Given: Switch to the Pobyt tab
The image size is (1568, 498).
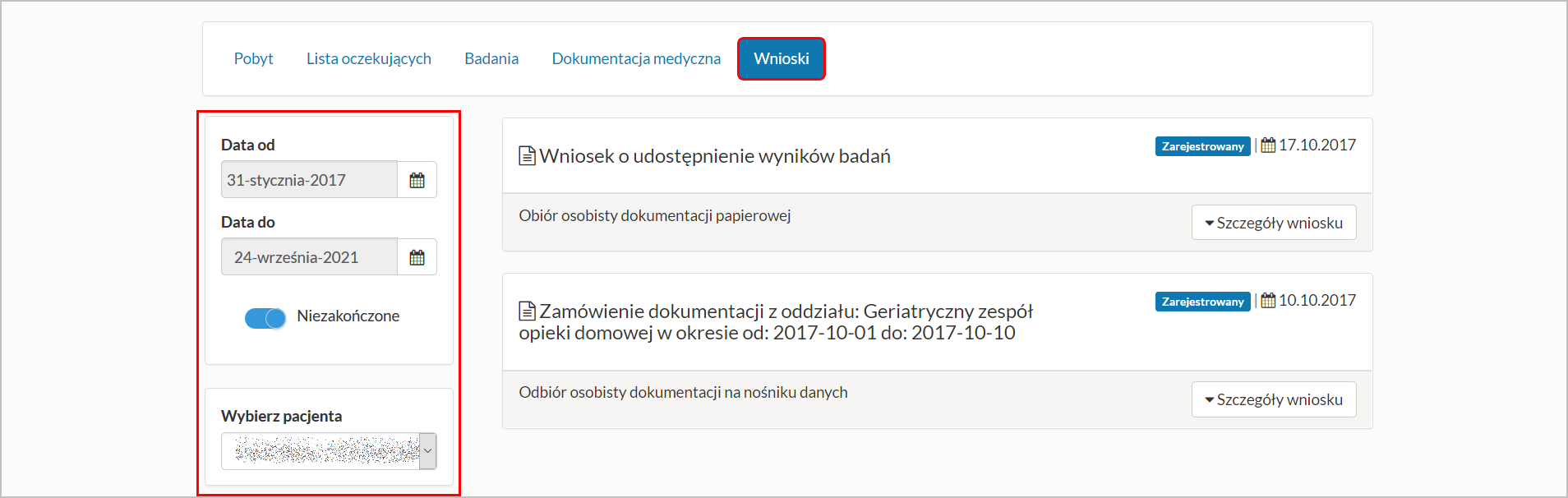Looking at the screenshot, I should (x=253, y=58).
